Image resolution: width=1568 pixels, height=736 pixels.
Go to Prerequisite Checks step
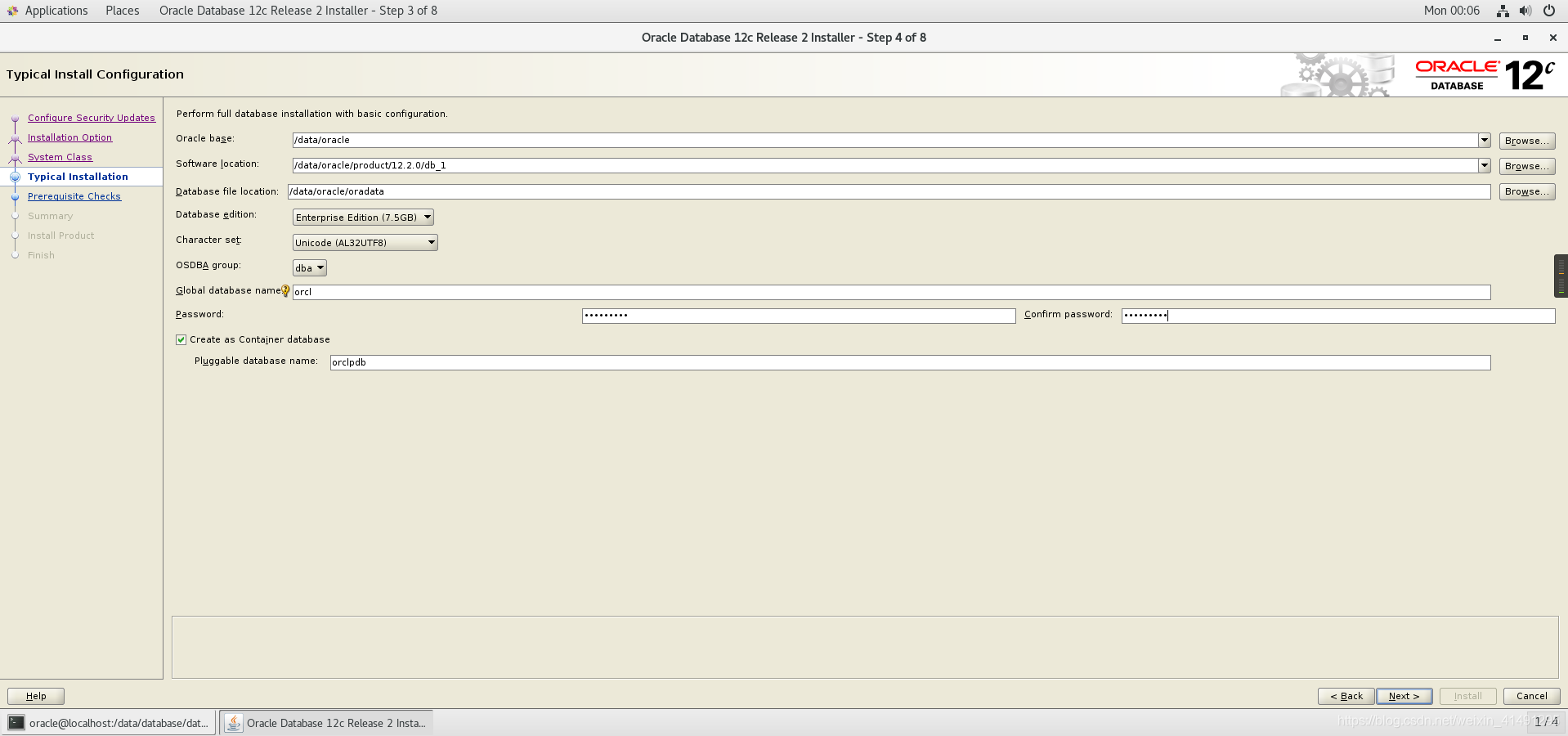click(74, 196)
